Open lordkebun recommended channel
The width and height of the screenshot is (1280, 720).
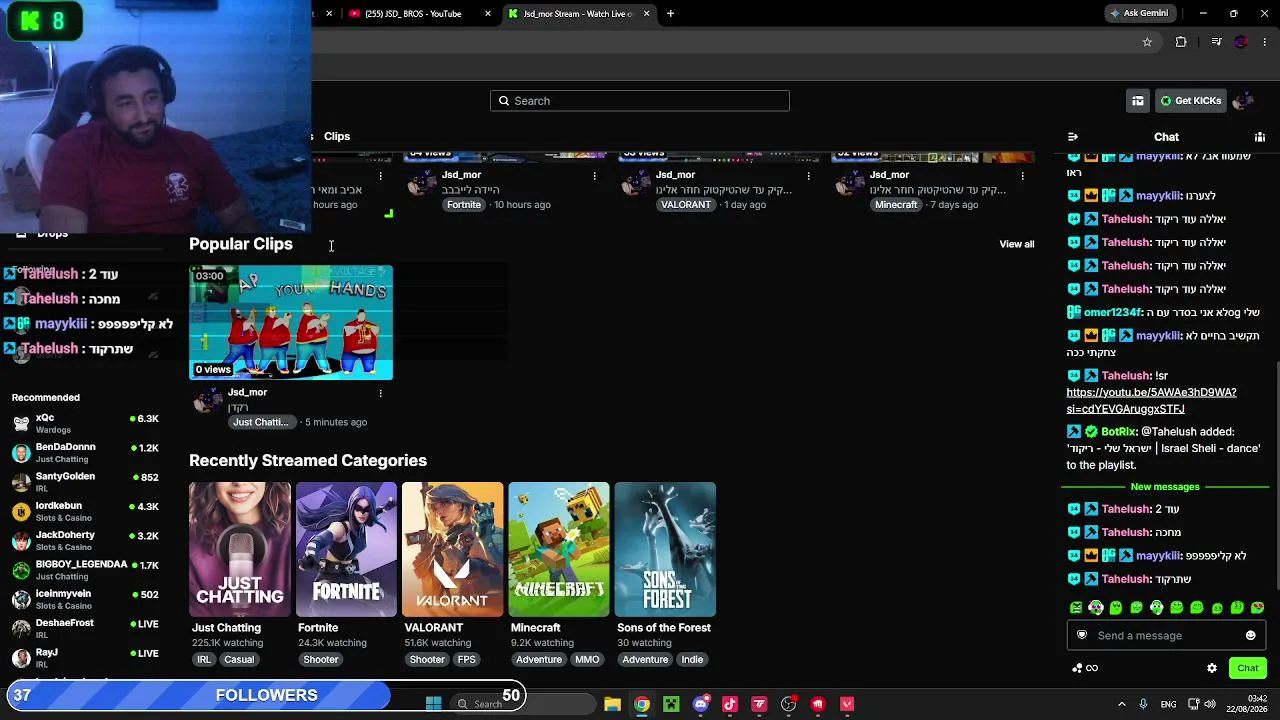point(85,511)
